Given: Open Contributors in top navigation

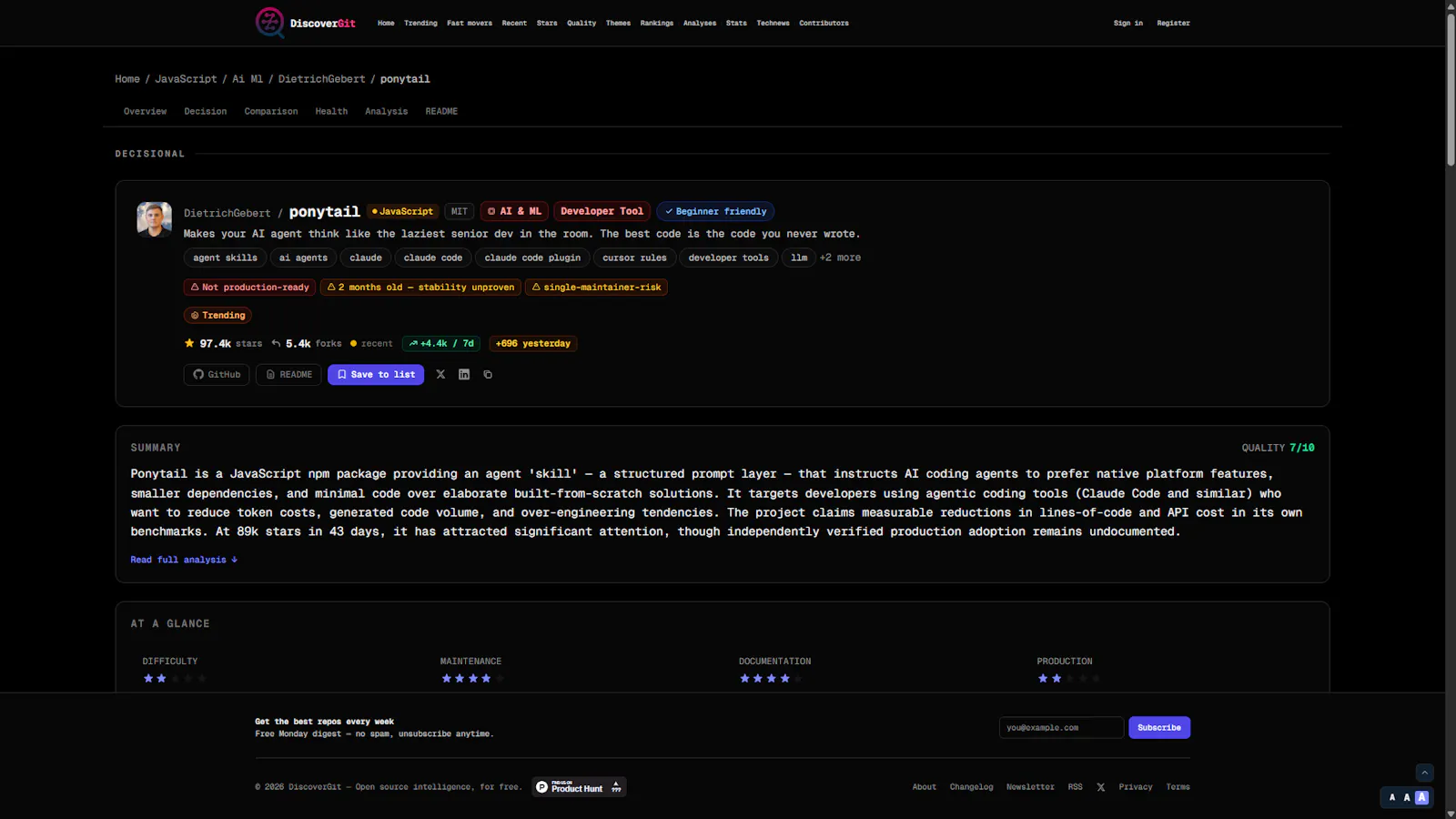Looking at the screenshot, I should tap(824, 23).
